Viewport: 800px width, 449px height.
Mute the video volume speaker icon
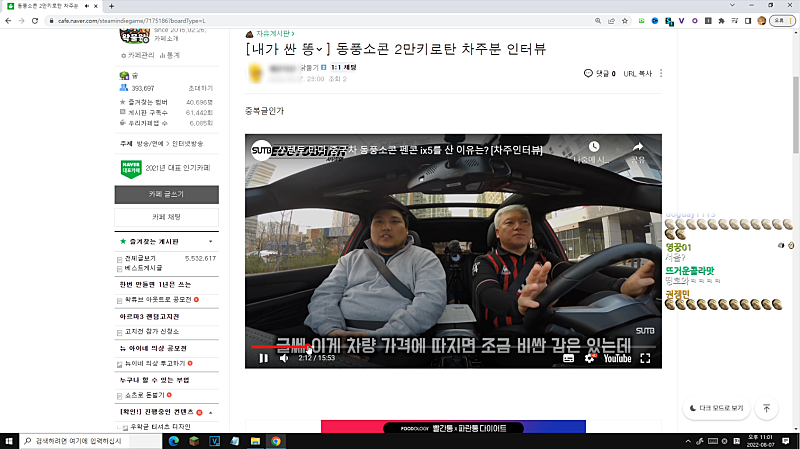(x=284, y=358)
